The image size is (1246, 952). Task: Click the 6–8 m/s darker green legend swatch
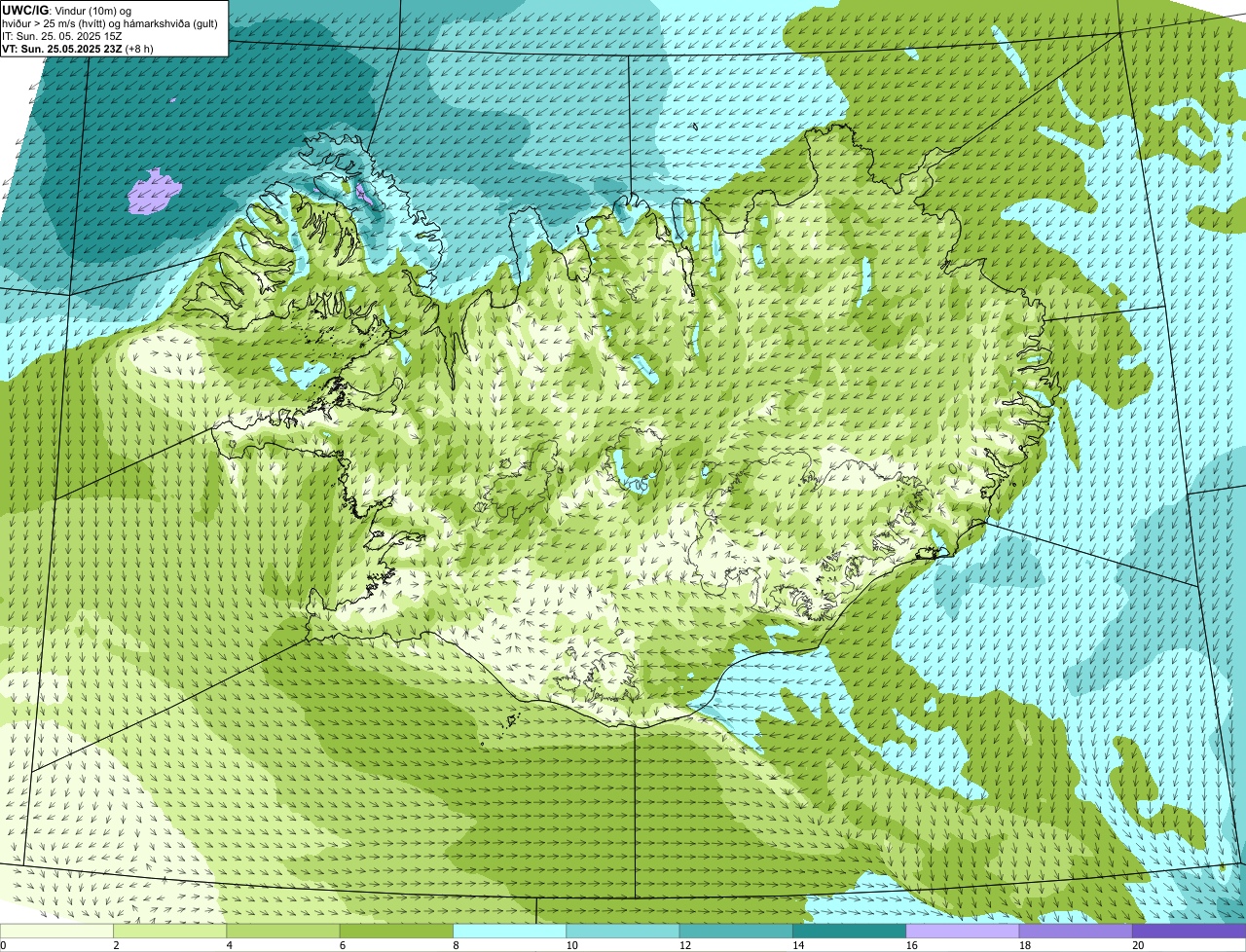click(397, 931)
